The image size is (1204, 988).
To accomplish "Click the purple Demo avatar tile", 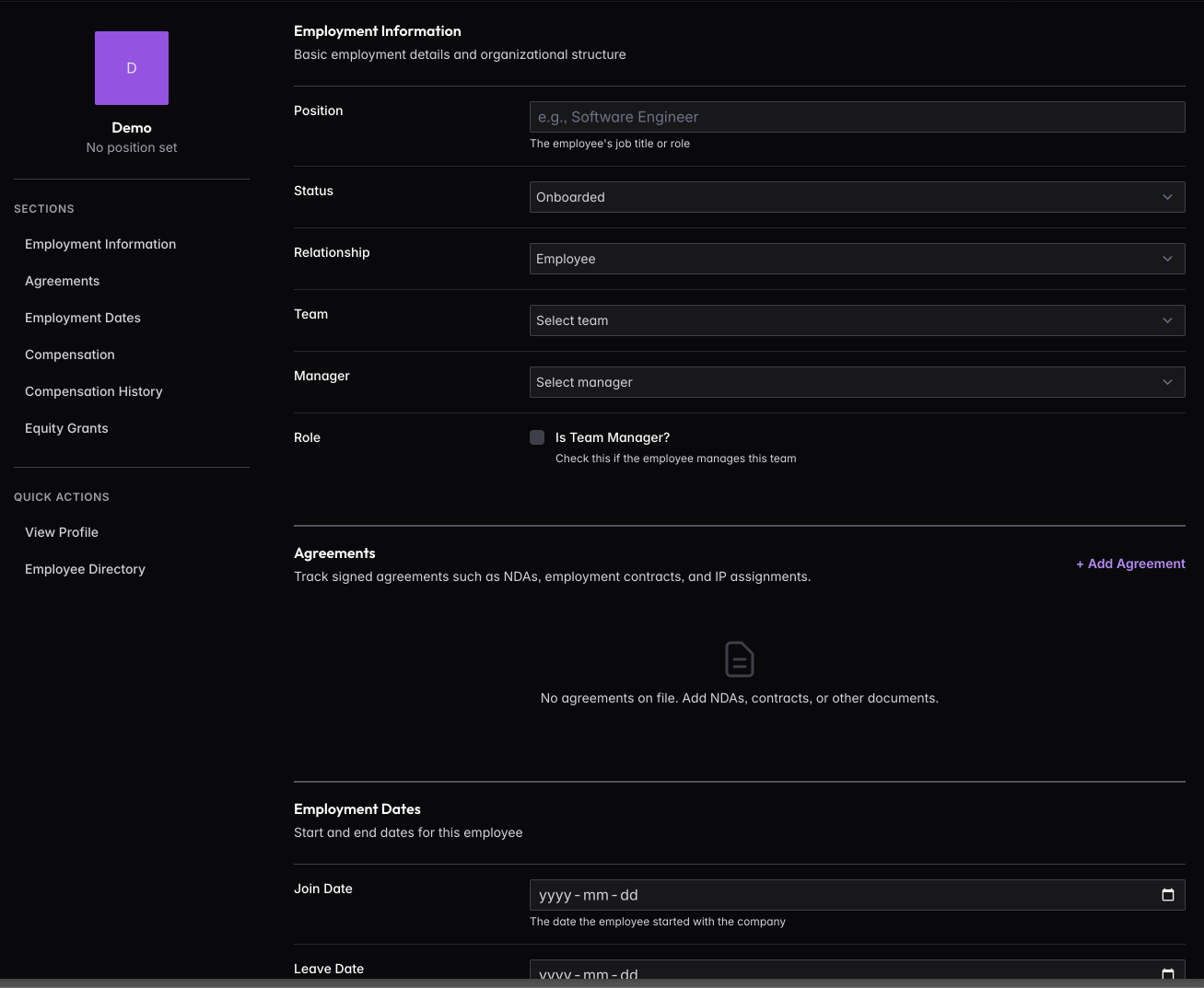I will 132,68.
